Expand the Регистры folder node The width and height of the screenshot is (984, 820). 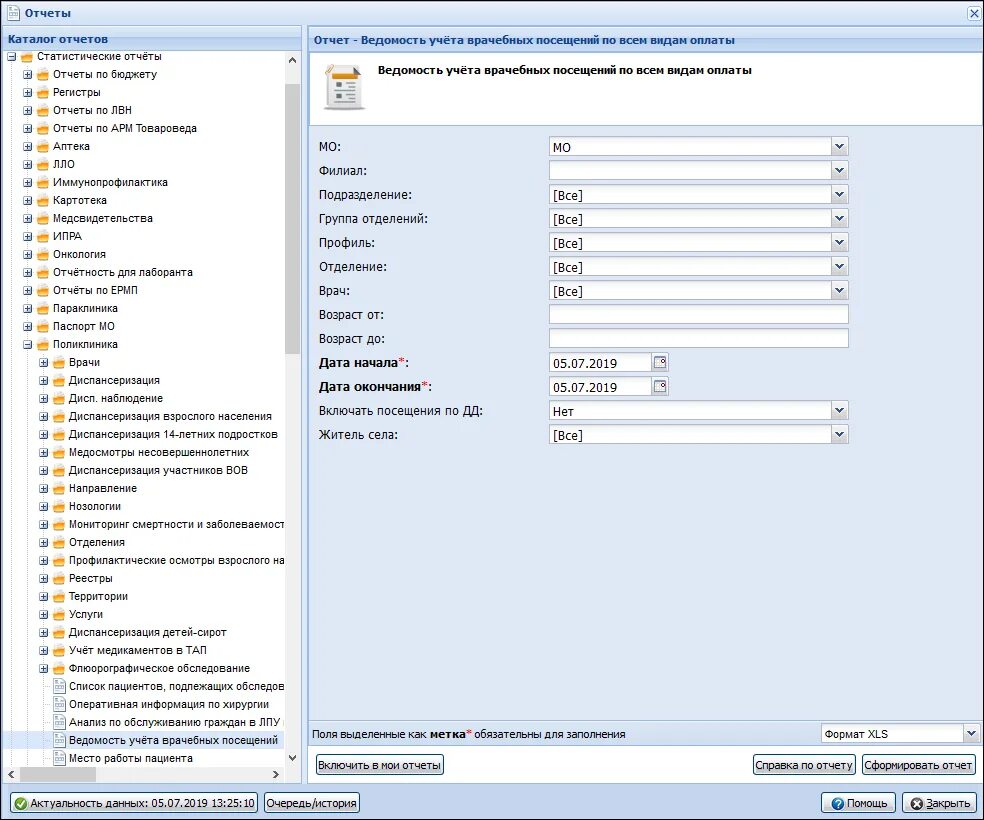(28, 92)
